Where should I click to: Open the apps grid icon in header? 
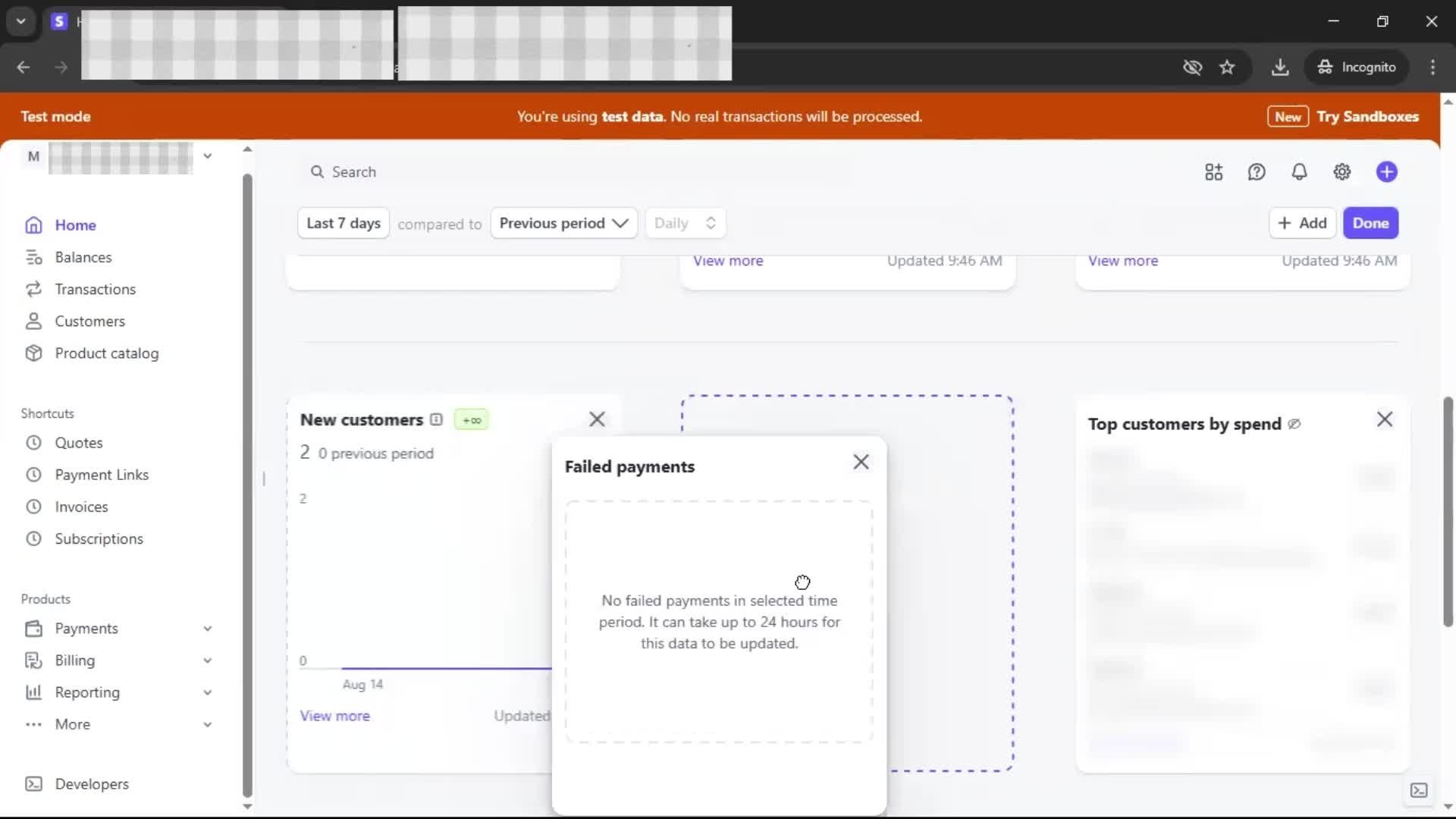[x=1213, y=172]
